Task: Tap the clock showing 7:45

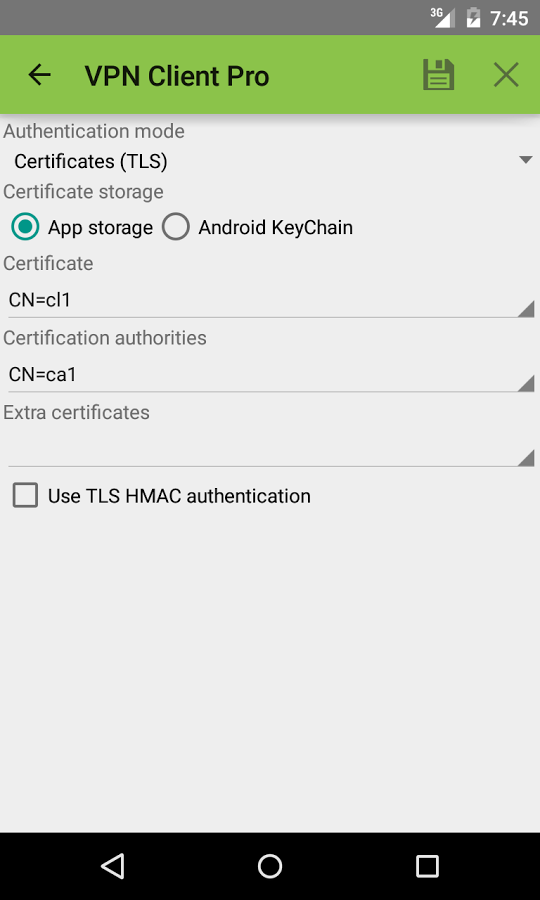Action: point(508,18)
